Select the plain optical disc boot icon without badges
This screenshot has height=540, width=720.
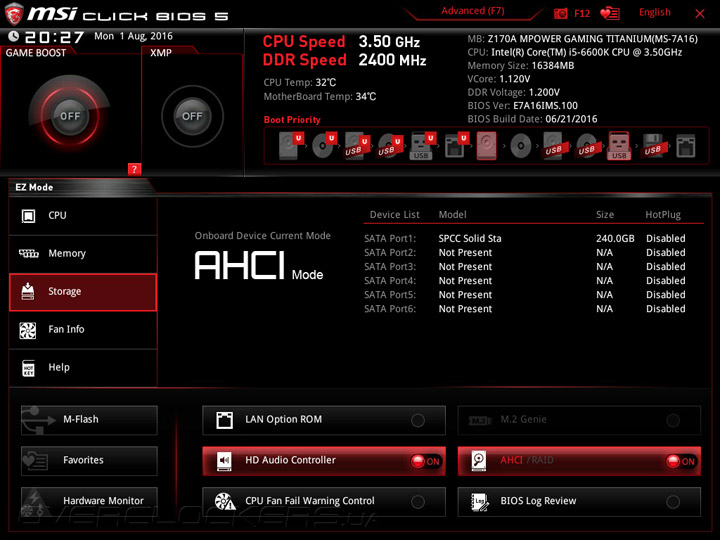point(521,146)
